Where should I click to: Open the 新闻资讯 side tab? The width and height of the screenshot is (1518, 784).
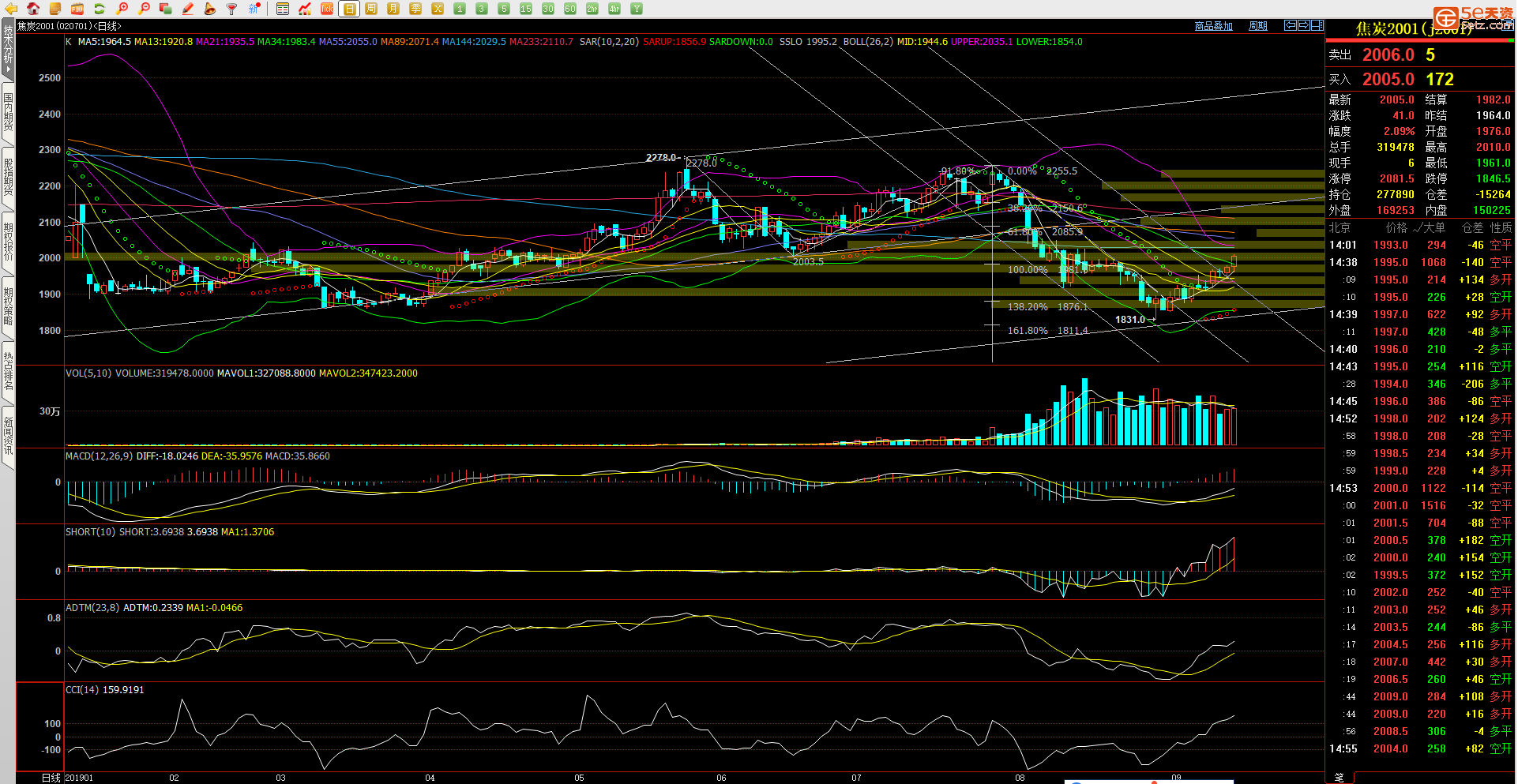click(8, 437)
